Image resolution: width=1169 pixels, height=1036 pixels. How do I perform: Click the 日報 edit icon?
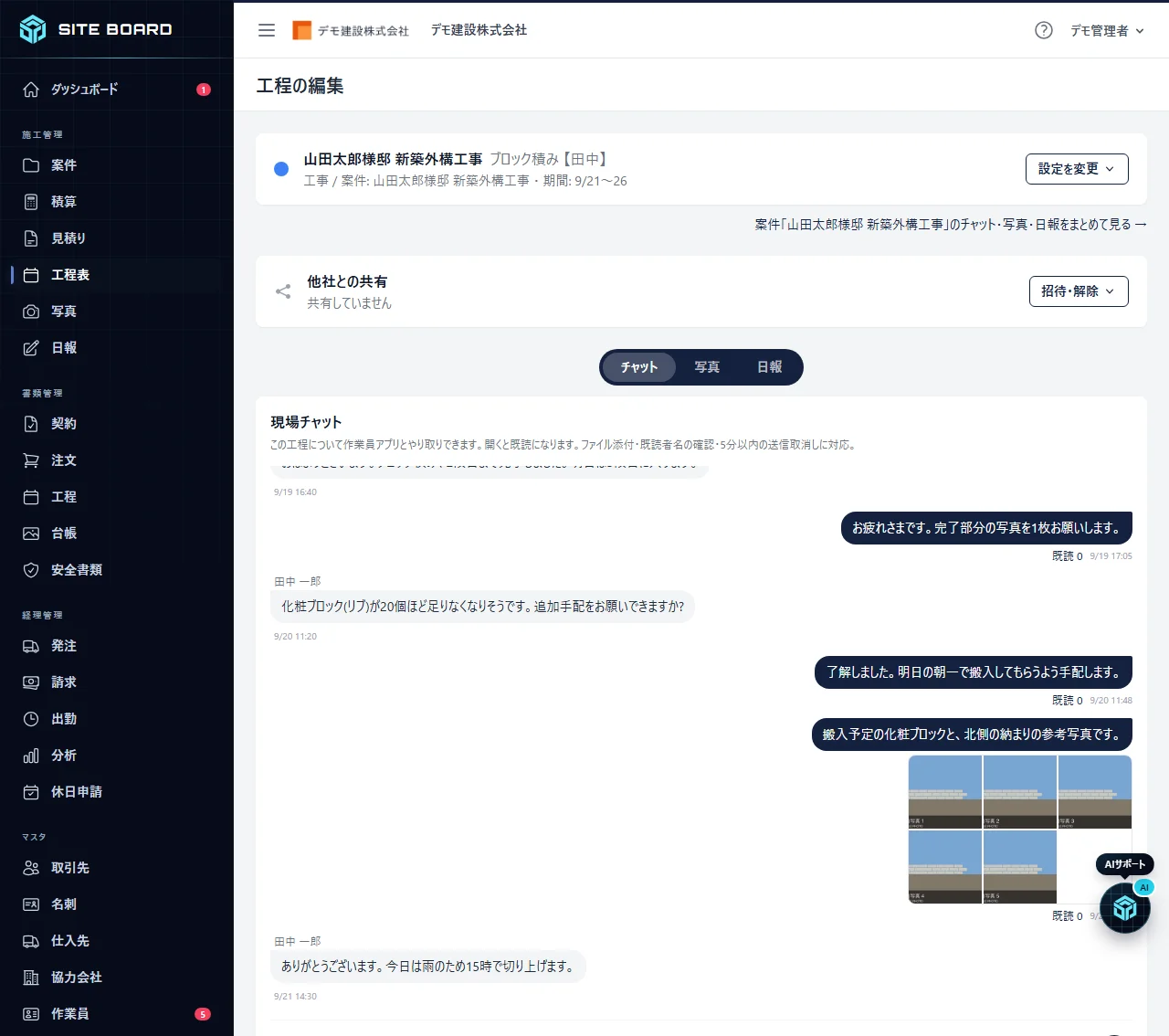click(x=31, y=348)
